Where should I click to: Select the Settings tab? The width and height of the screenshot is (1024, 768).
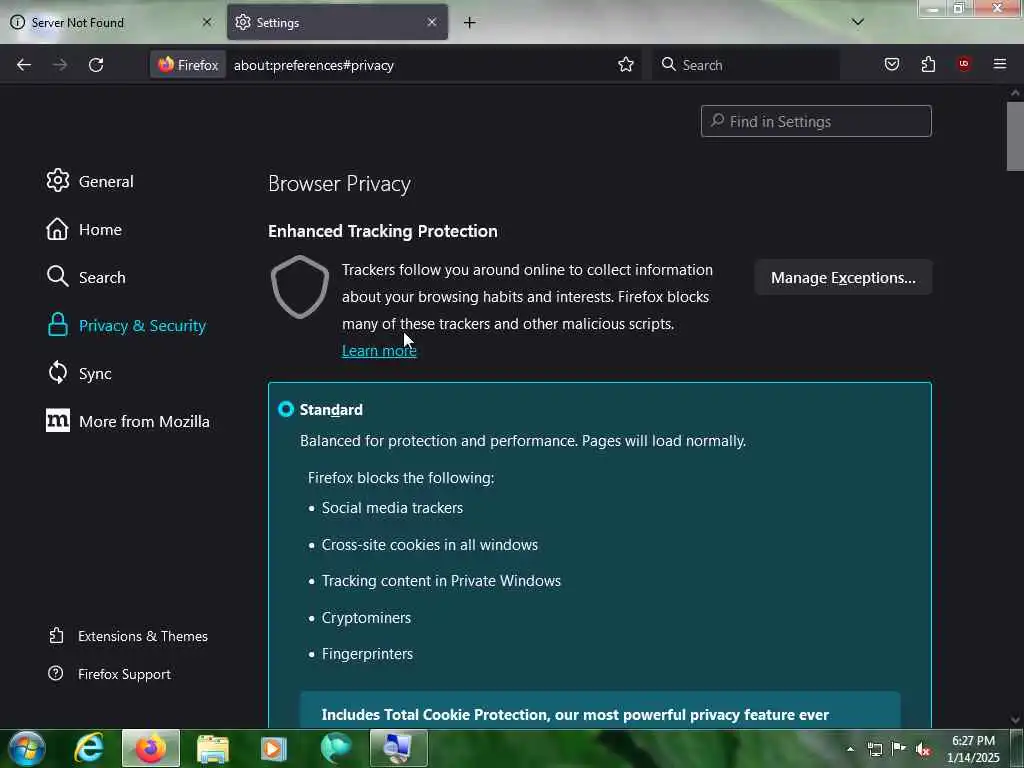pyautogui.click(x=337, y=22)
